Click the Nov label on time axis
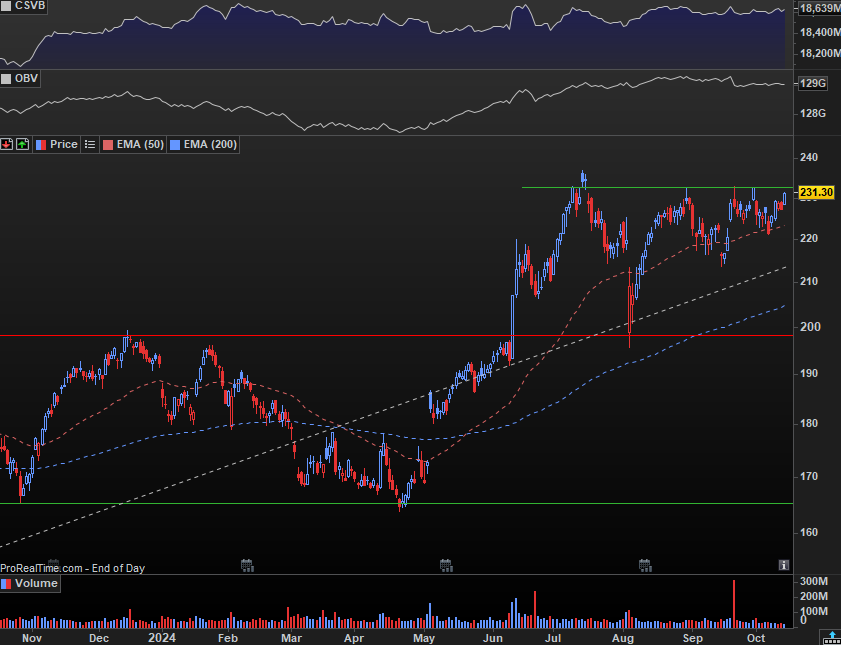This screenshot has height=645, width=841. (x=32, y=638)
